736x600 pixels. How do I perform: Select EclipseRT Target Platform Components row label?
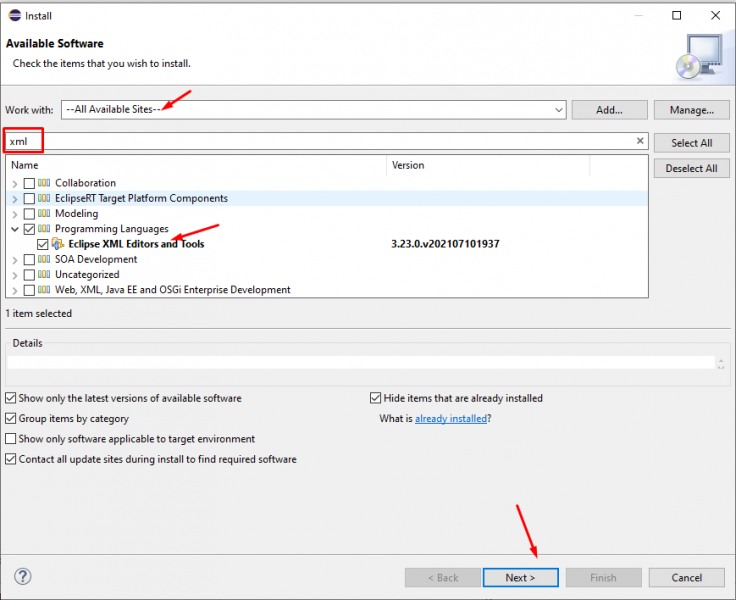pyautogui.click(x=141, y=198)
